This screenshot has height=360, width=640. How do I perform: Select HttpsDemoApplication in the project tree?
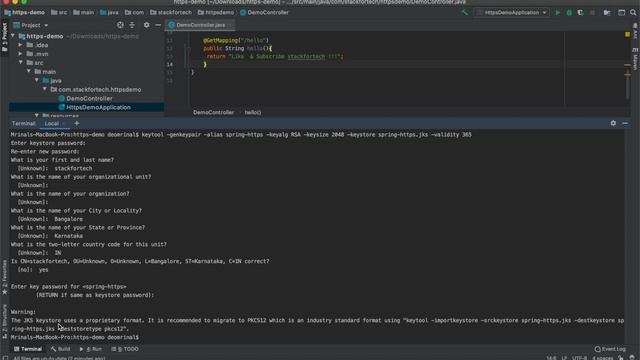pyautogui.click(x=98, y=107)
